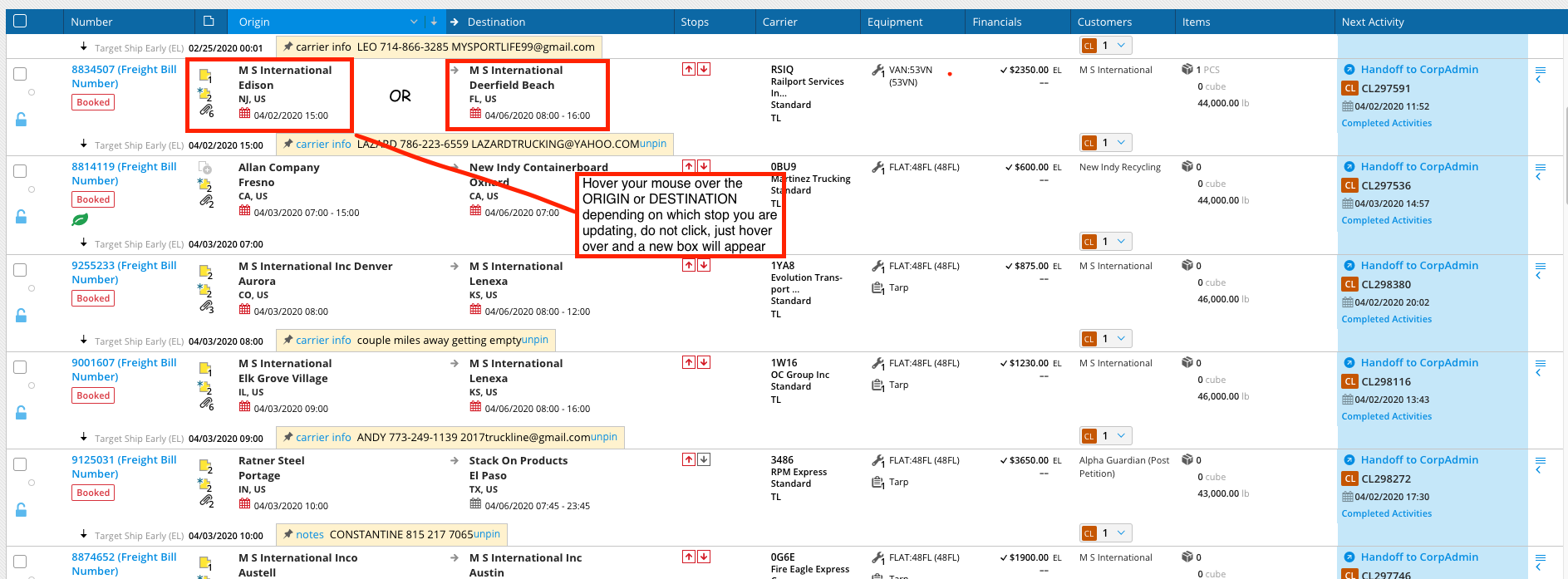1568x579 pixels.
Task: Click black down arrow in load 9125031 stops
Action: tap(704, 459)
